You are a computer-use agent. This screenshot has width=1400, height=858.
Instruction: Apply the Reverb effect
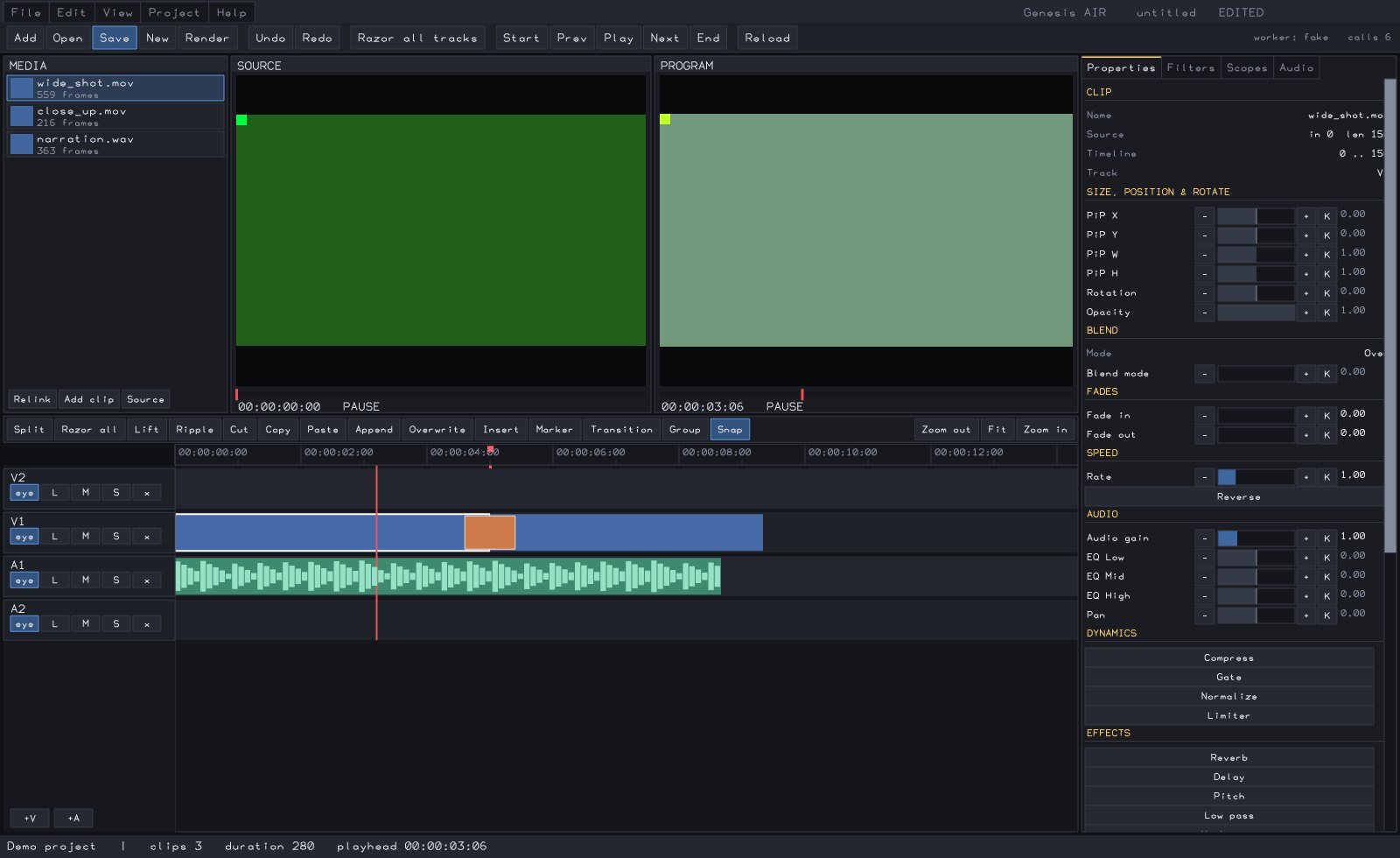[1229, 758]
